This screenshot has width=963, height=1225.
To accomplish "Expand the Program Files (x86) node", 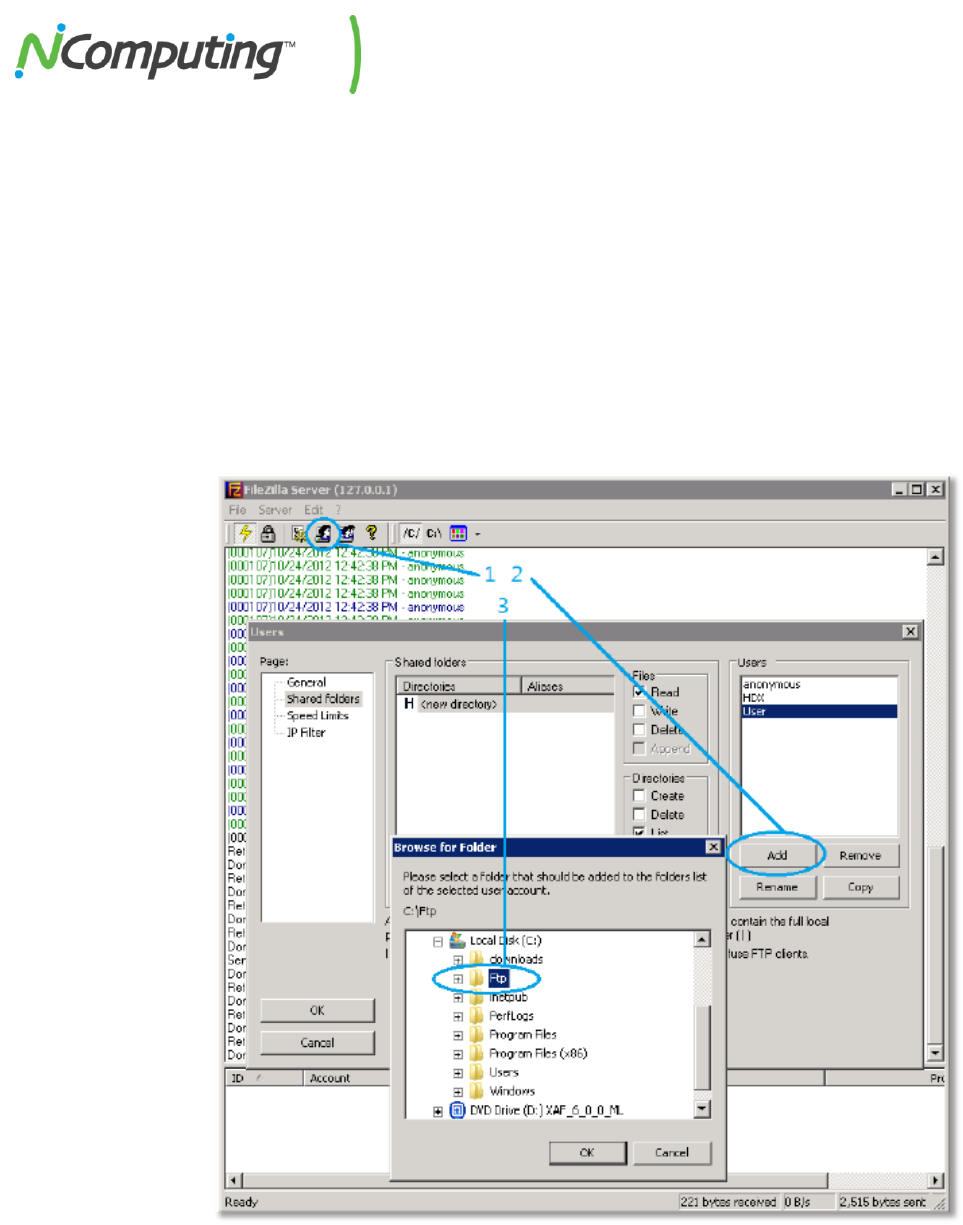I will 458,1054.
